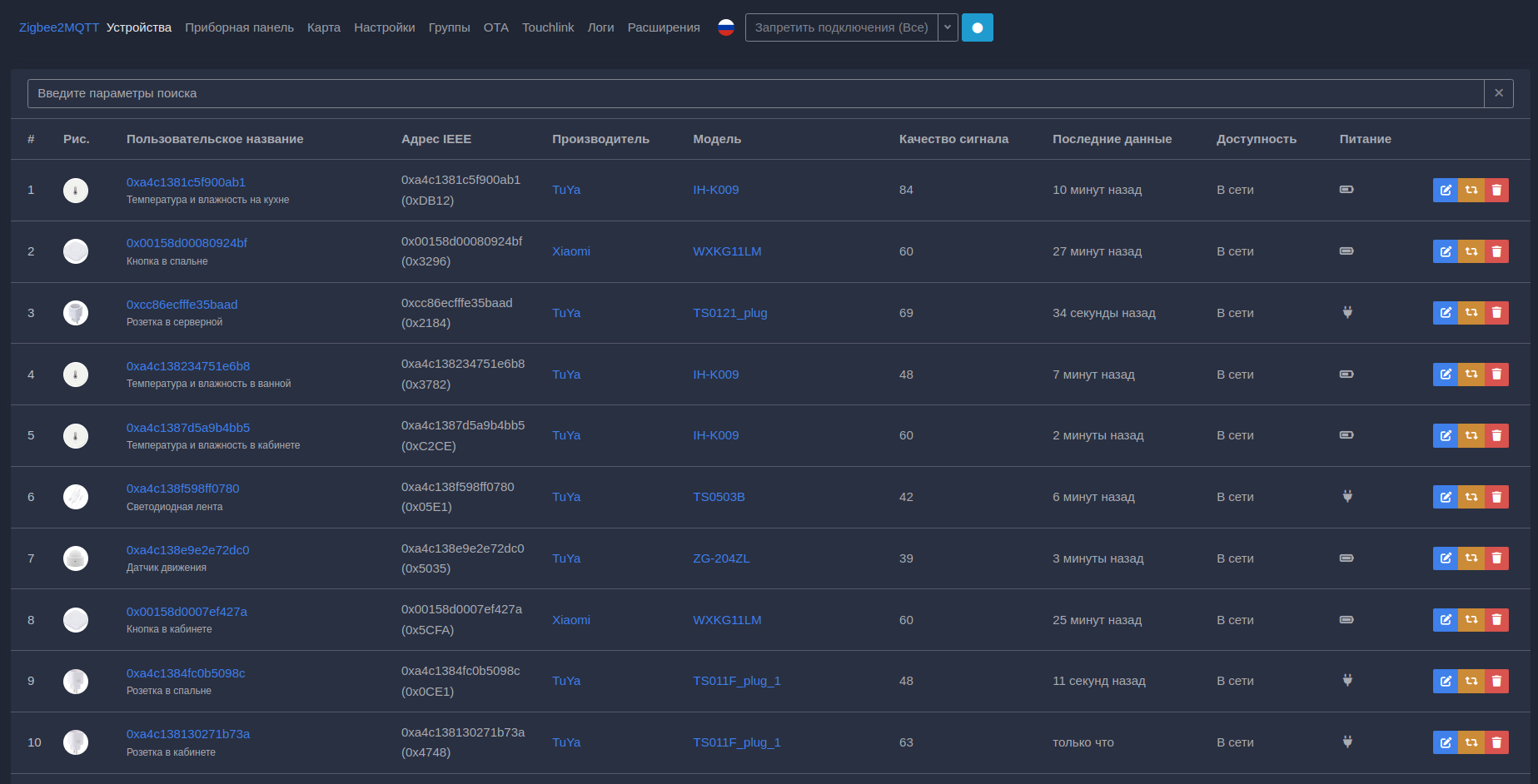
Task: Sort by Последние данные column header
Action: coord(1112,139)
